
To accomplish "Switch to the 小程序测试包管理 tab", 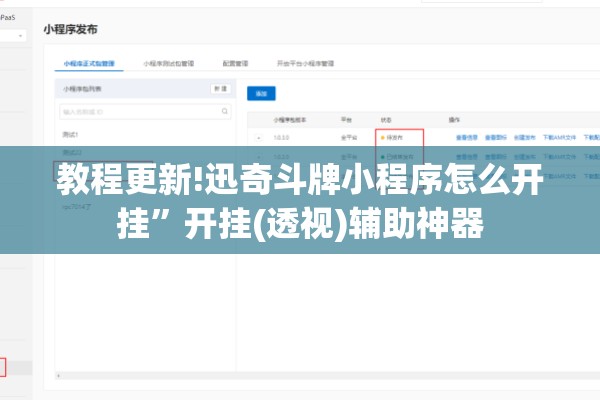I will click(x=169, y=64).
